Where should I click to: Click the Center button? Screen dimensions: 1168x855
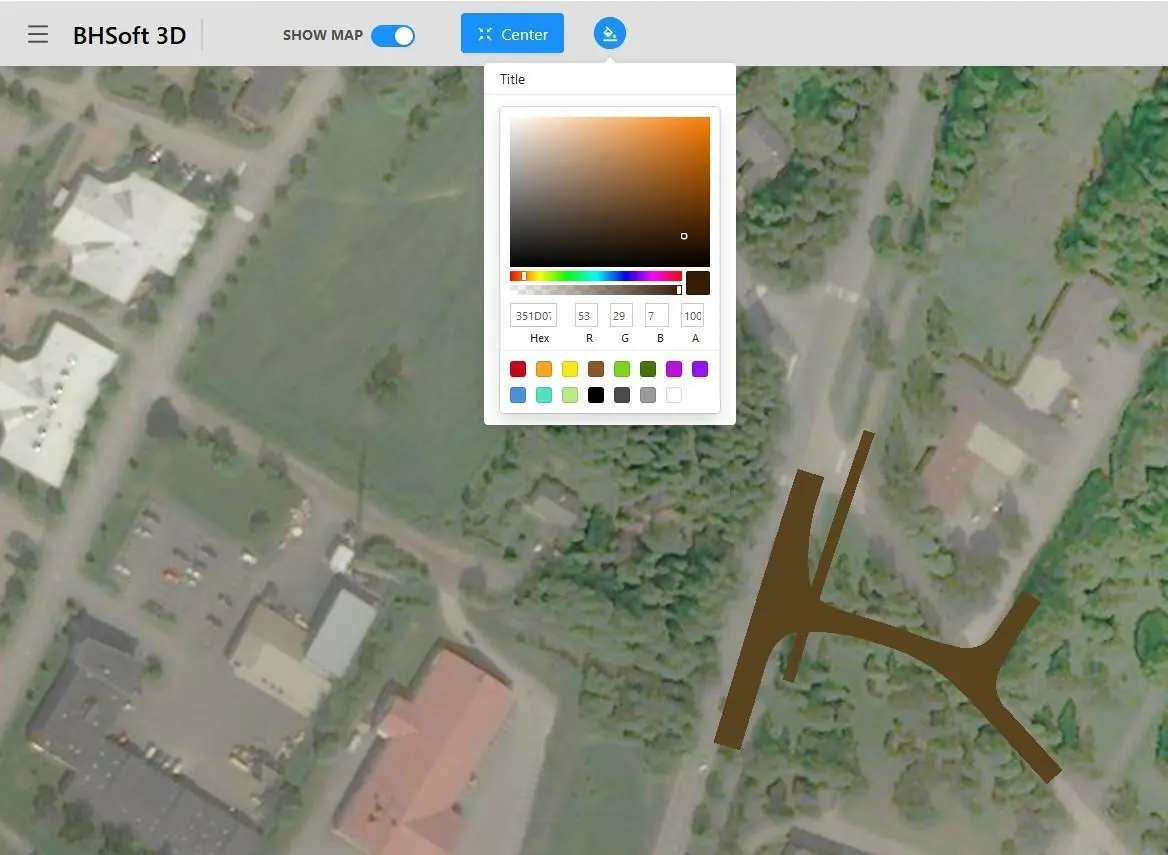(x=512, y=34)
